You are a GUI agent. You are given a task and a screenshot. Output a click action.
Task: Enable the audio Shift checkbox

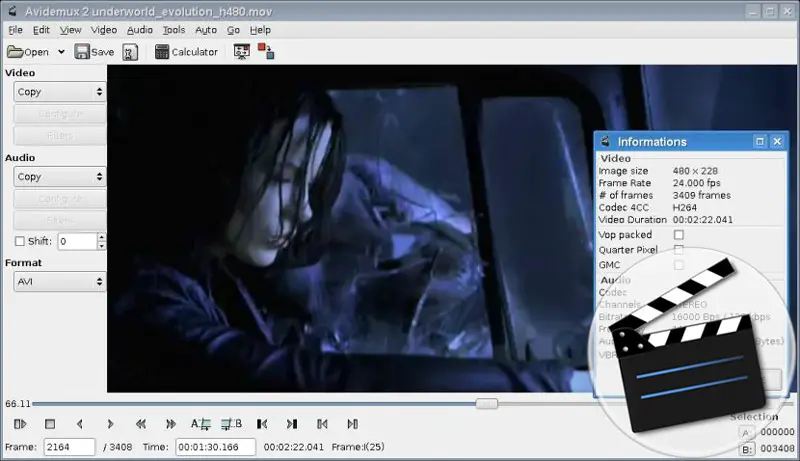point(20,241)
